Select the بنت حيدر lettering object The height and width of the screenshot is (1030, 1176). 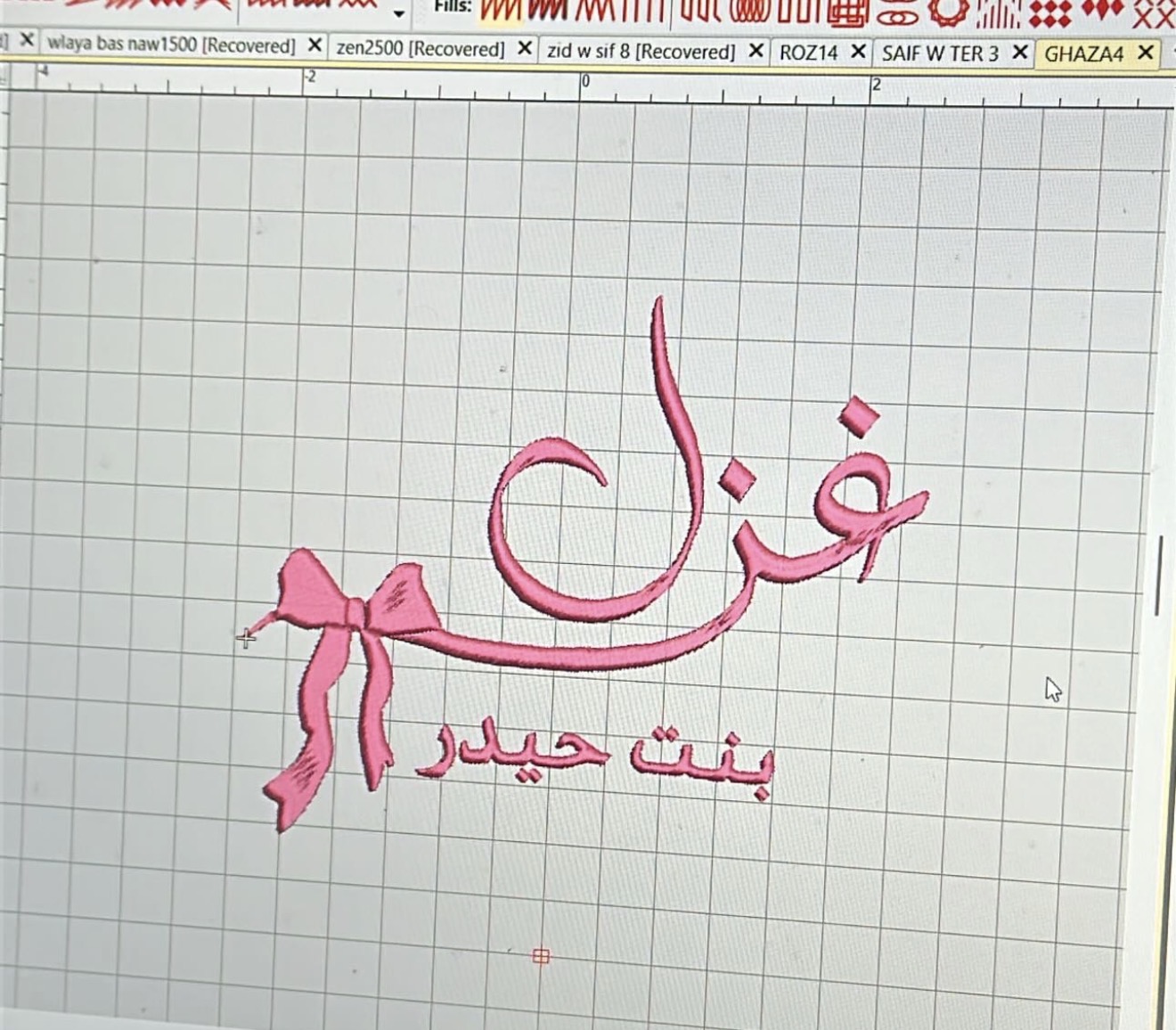click(595, 758)
